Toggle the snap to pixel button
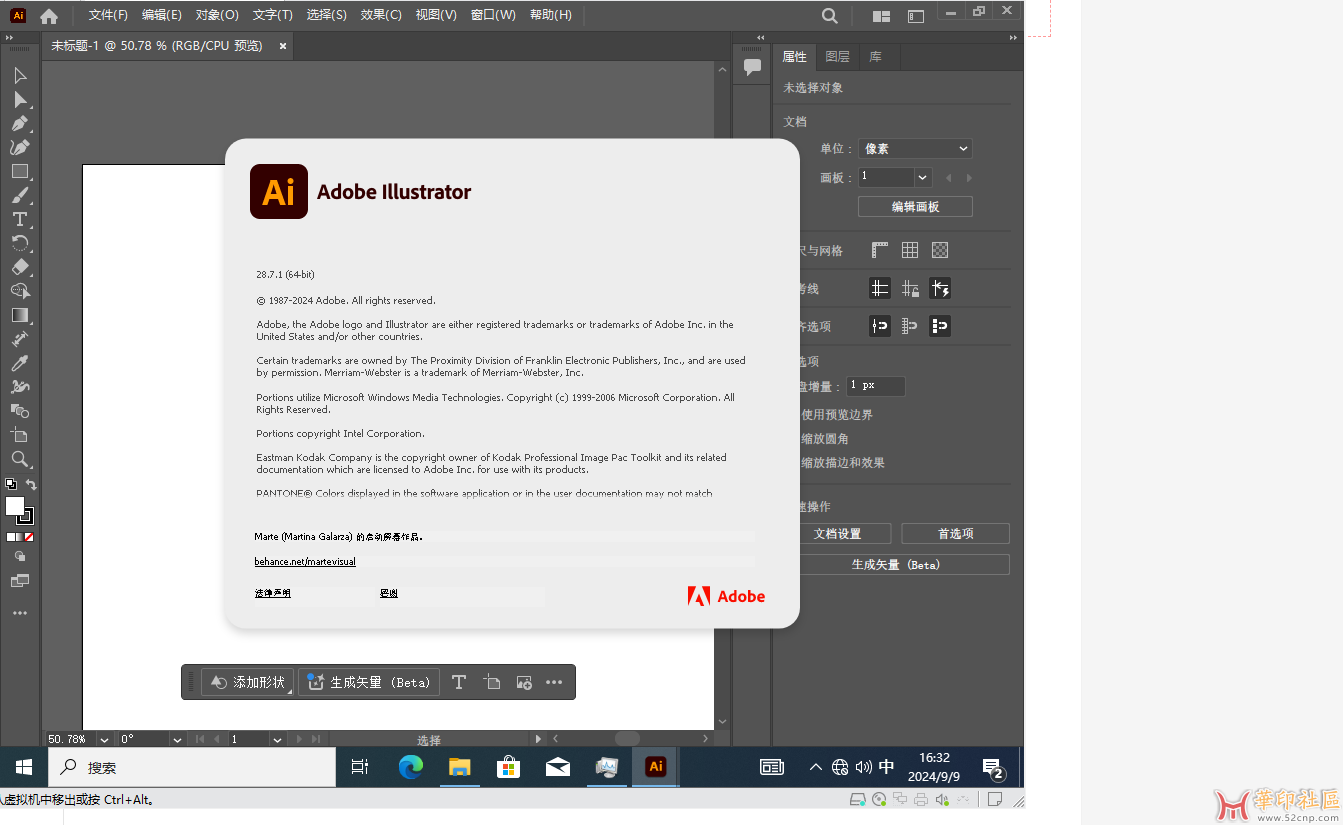The image size is (1343, 825). click(940, 326)
